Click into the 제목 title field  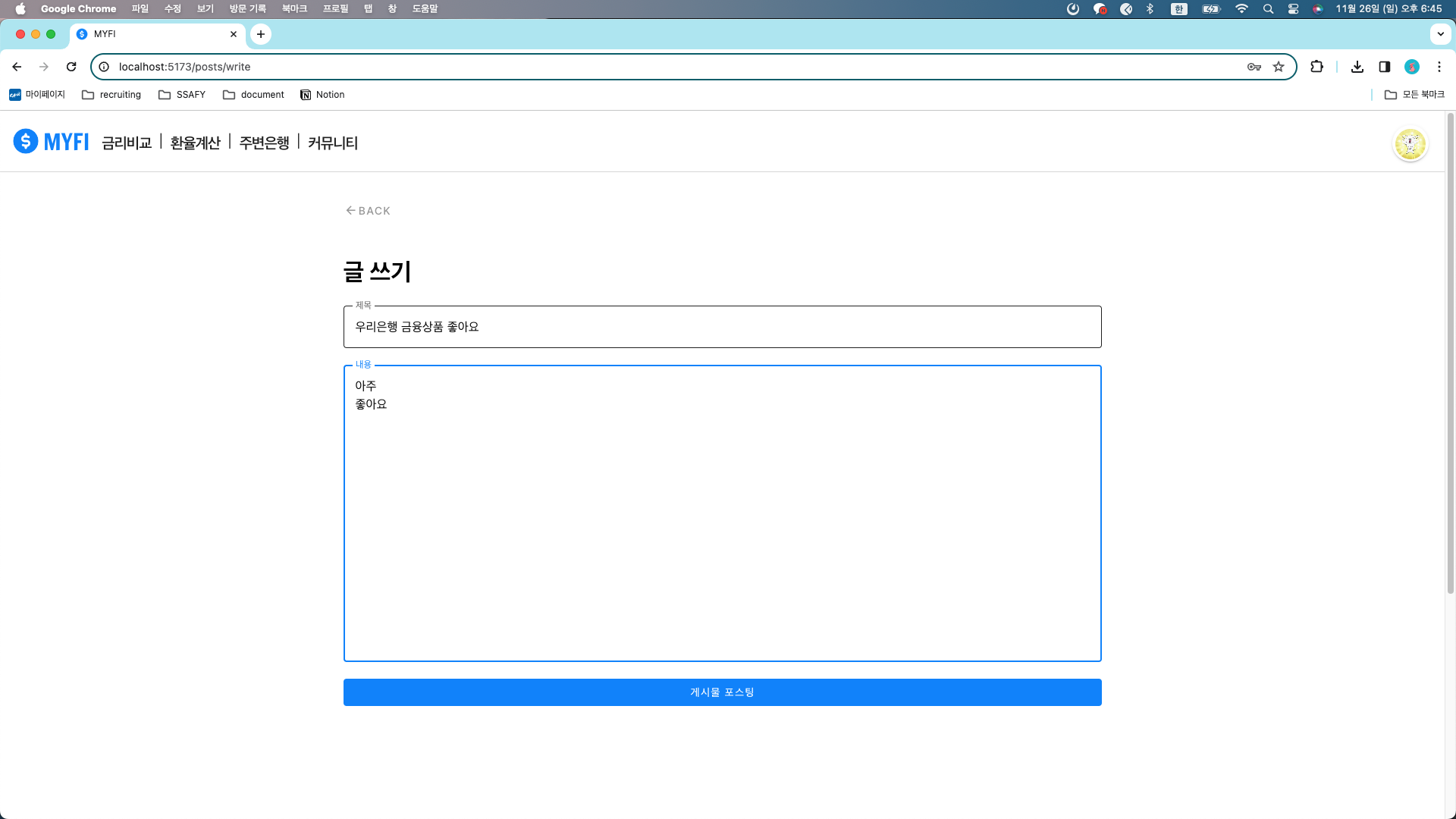pyautogui.click(x=722, y=327)
